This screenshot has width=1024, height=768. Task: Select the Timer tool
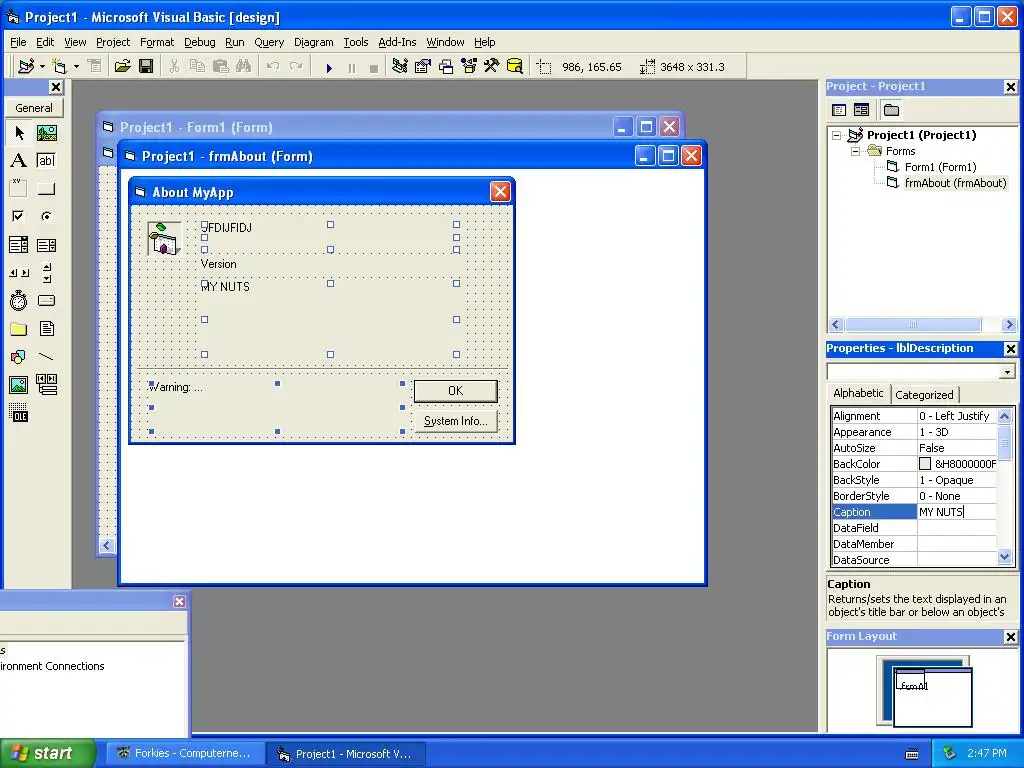coord(19,301)
